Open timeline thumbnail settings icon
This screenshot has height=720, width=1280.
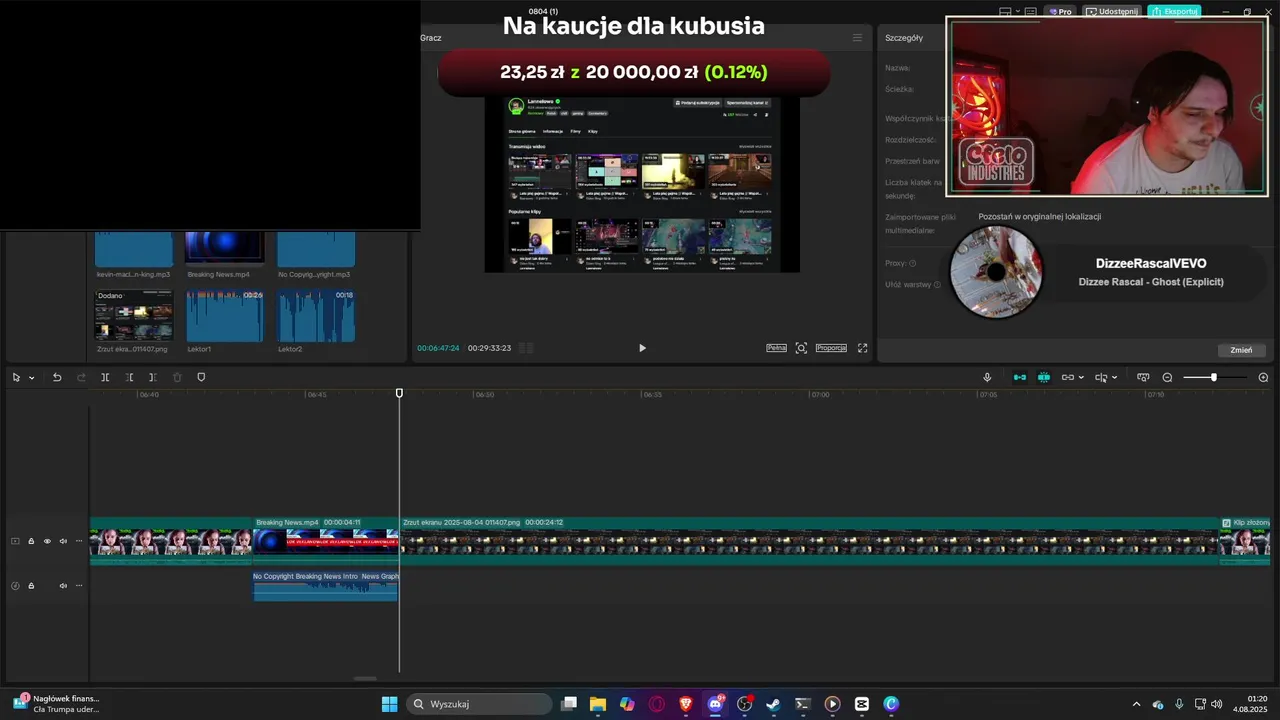coord(1143,377)
